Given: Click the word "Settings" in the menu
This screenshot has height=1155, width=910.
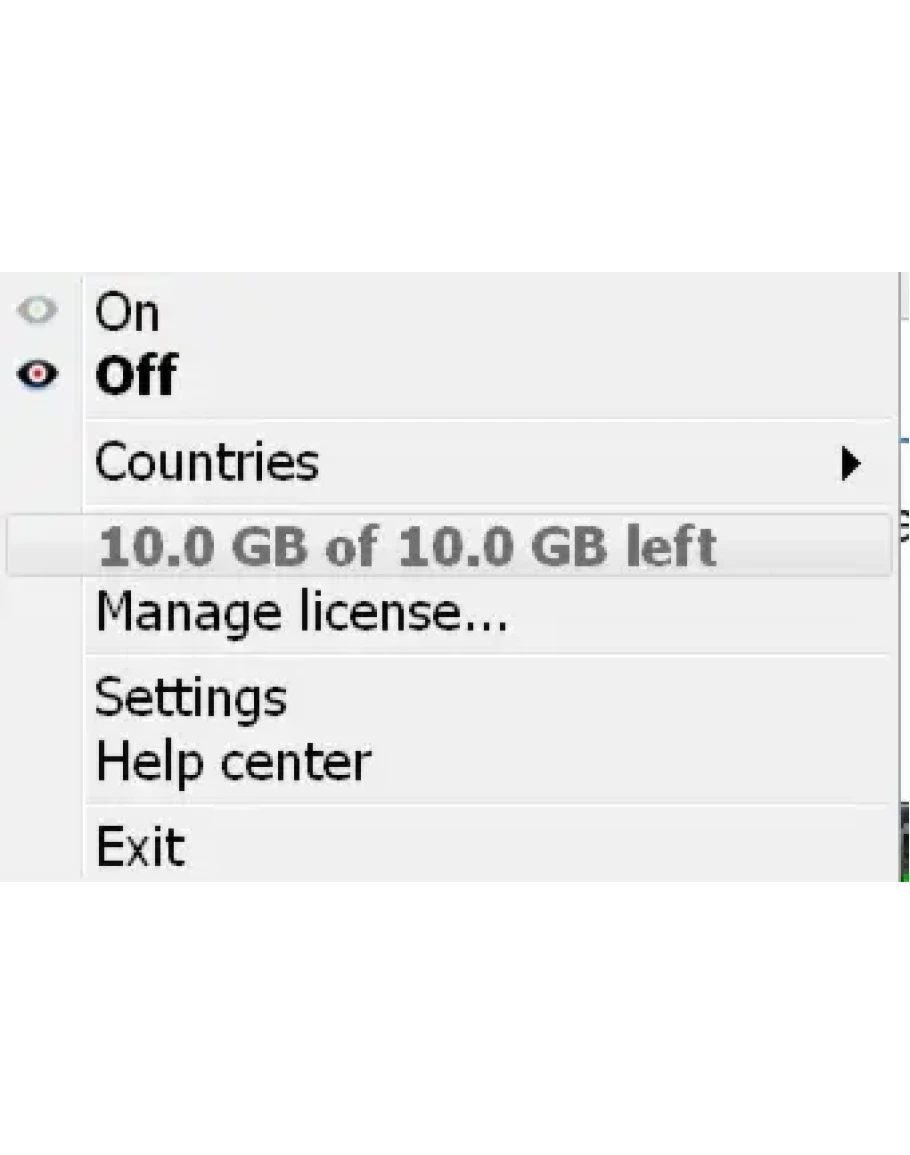Looking at the screenshot, I should click(191, 697).
